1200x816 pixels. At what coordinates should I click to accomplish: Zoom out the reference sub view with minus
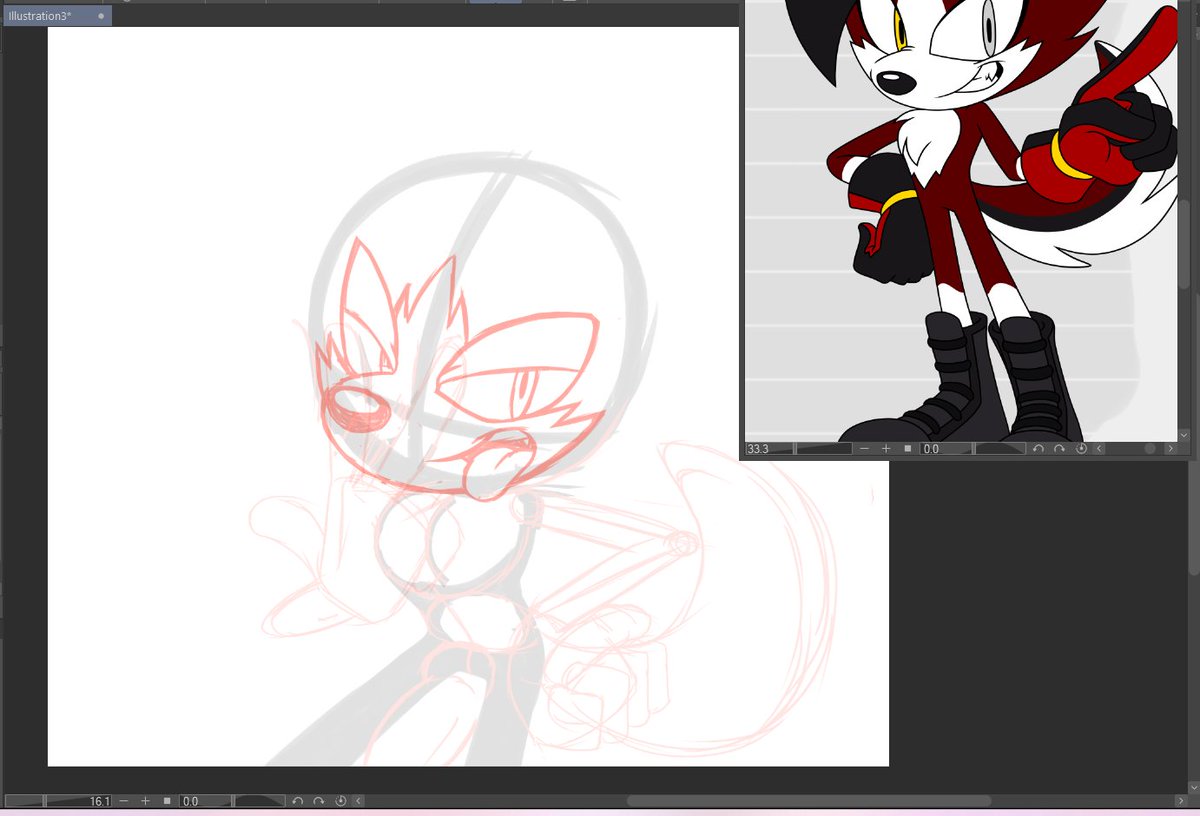click(x=864, y=449)
